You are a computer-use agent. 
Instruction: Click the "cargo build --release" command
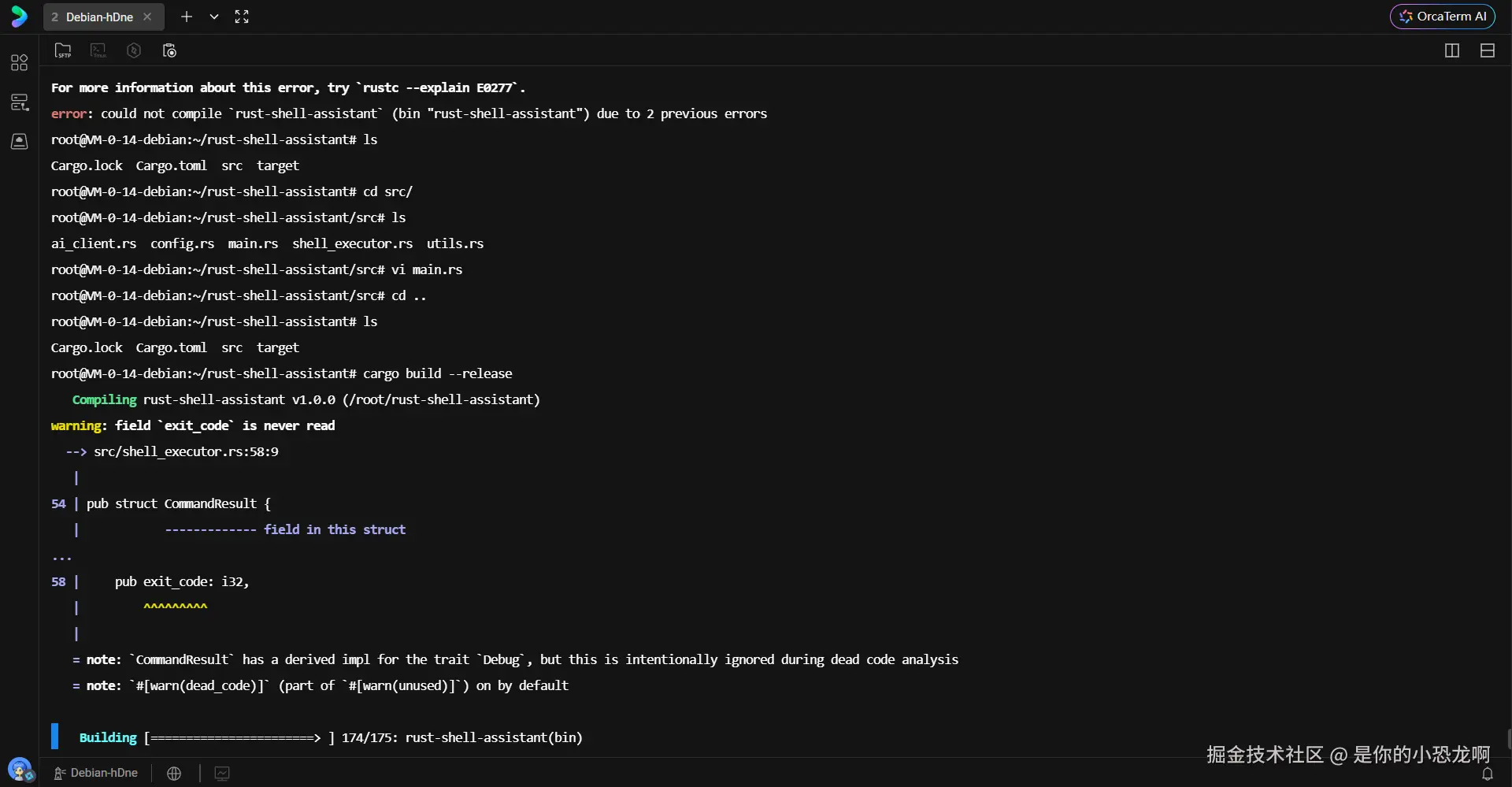pyautogui.click(x=437, y=373)
